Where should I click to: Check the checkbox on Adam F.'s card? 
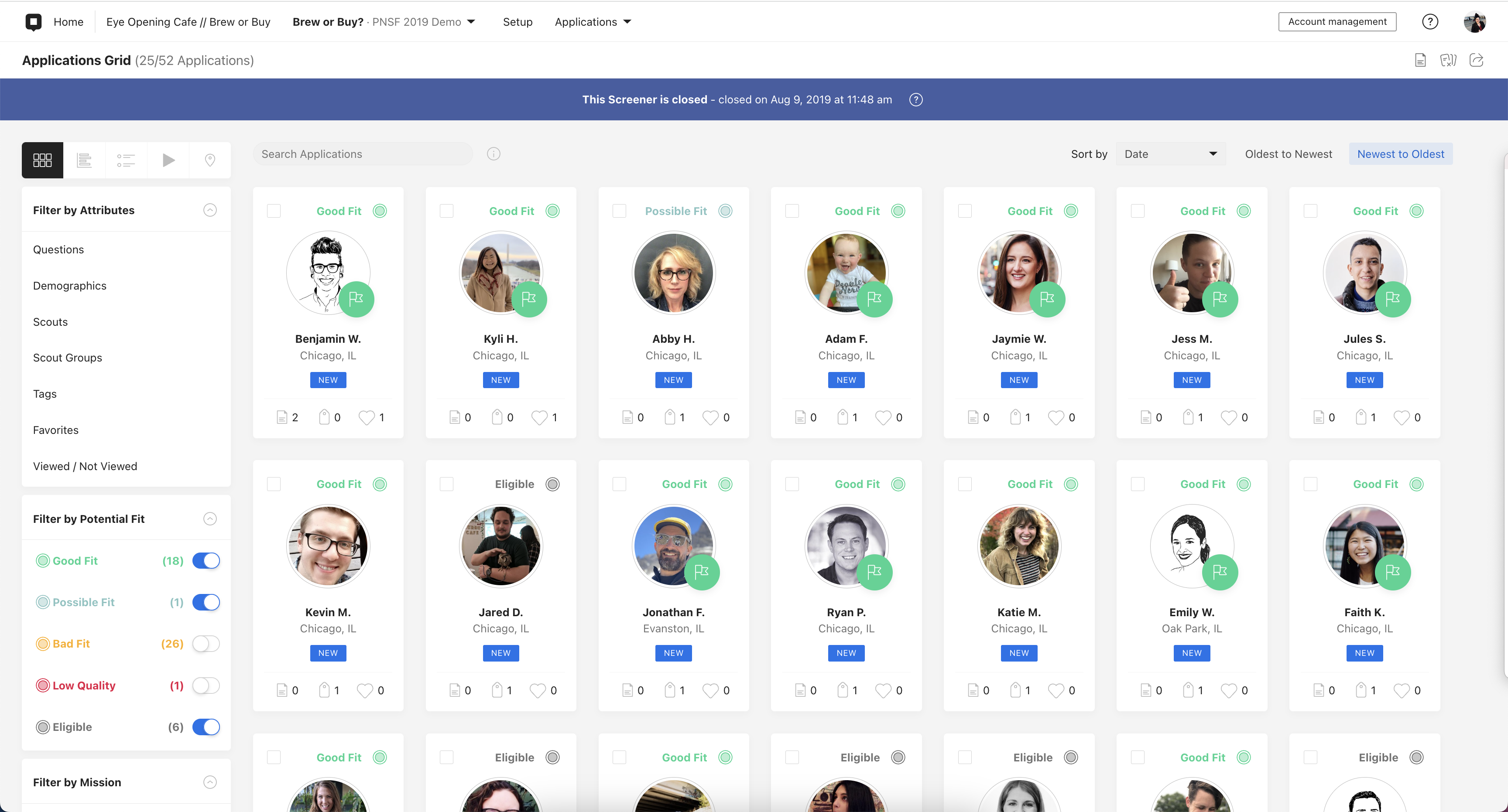click(792, 211)
